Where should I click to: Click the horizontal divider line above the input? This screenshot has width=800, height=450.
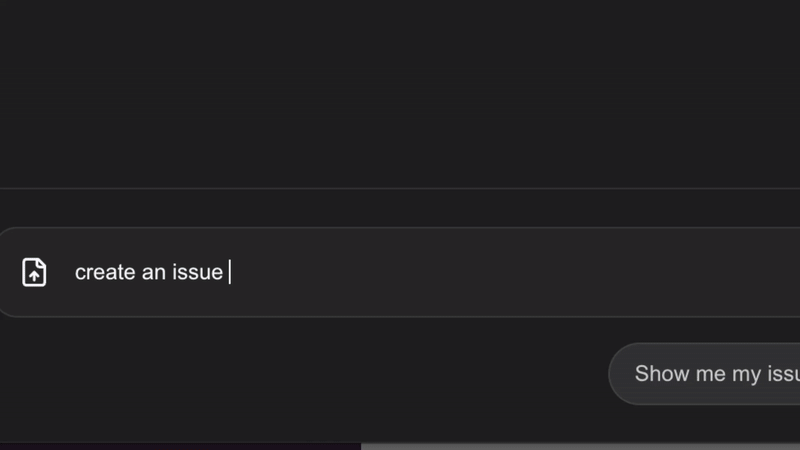point(400,188)
